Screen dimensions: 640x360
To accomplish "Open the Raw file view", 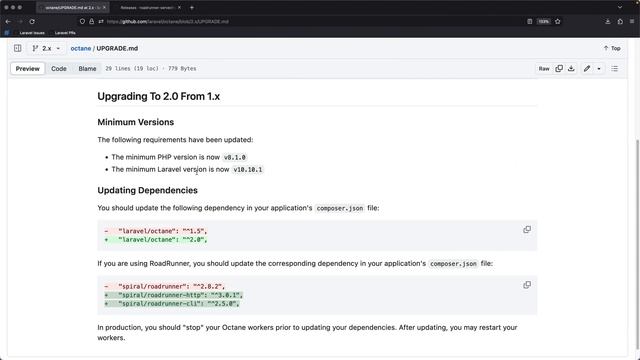I will click(544, 69).
